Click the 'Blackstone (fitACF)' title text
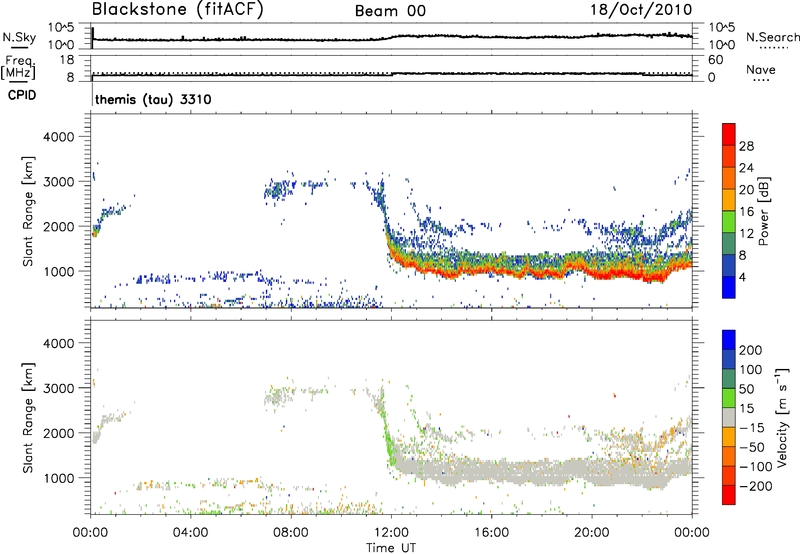Image resolution: width=800 pixels, height=554 pixels. [178, 10]
